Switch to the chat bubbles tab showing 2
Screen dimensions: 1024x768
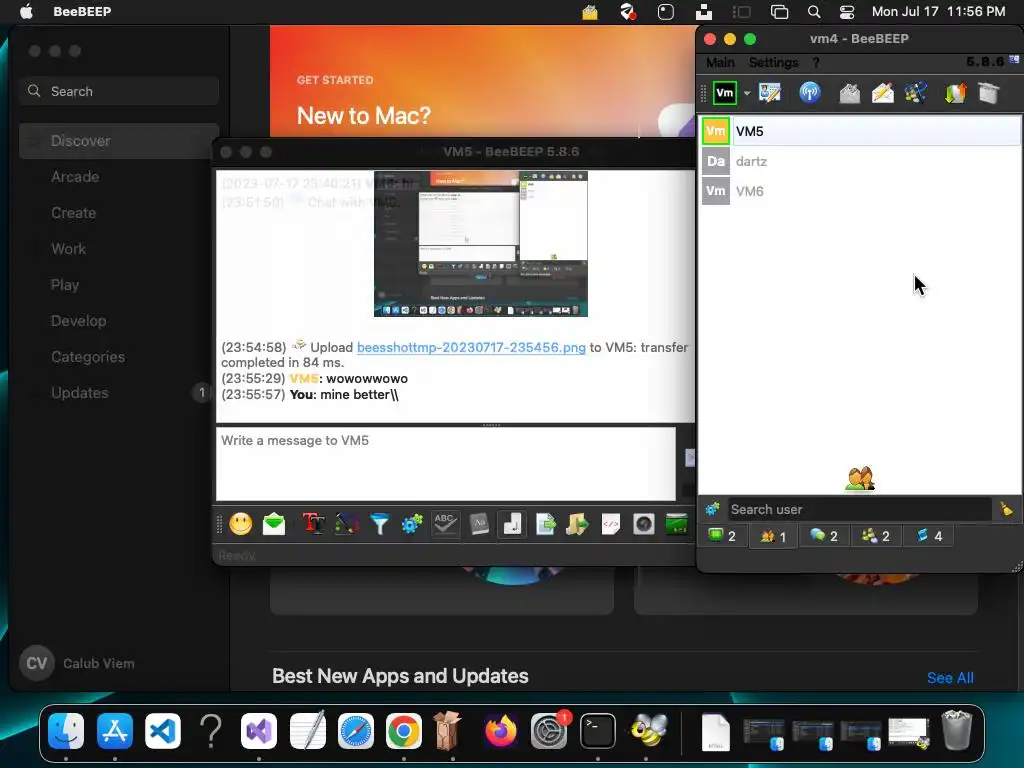pos(824,536)
